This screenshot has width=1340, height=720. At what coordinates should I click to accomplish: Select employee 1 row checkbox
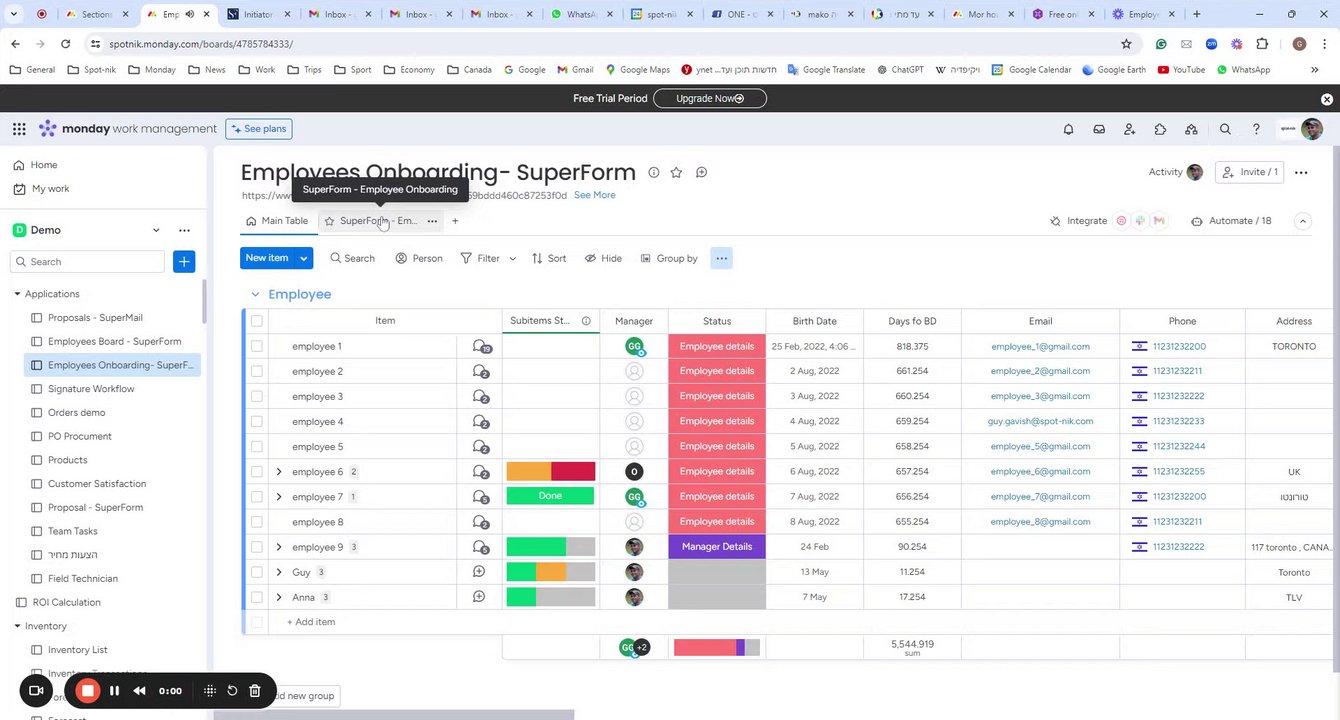[257, 346]
